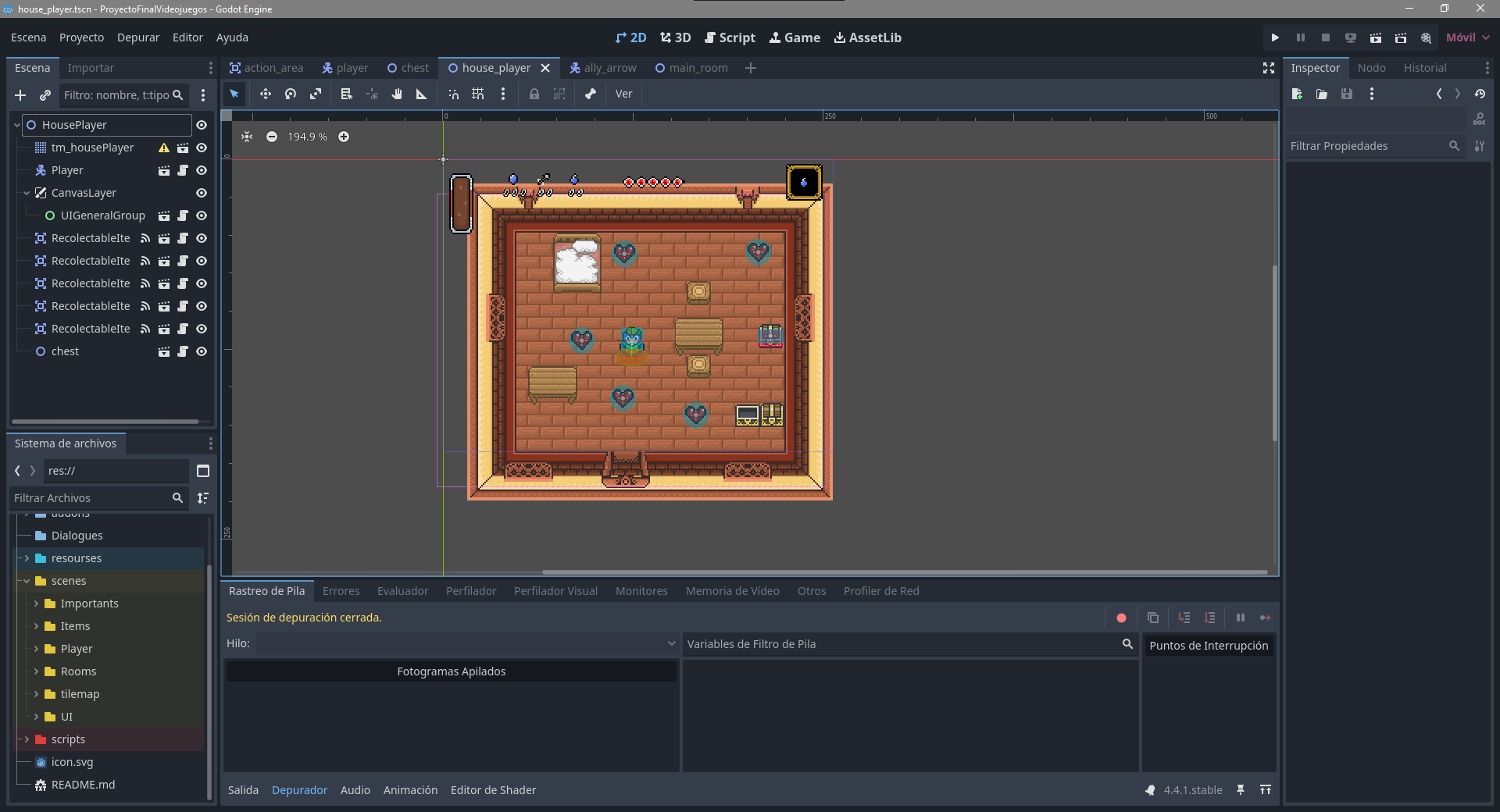The height and width of the screenshot is (812, 1500).
Task: Select the Rotate mode tool
Action: (x=291, y=94)
